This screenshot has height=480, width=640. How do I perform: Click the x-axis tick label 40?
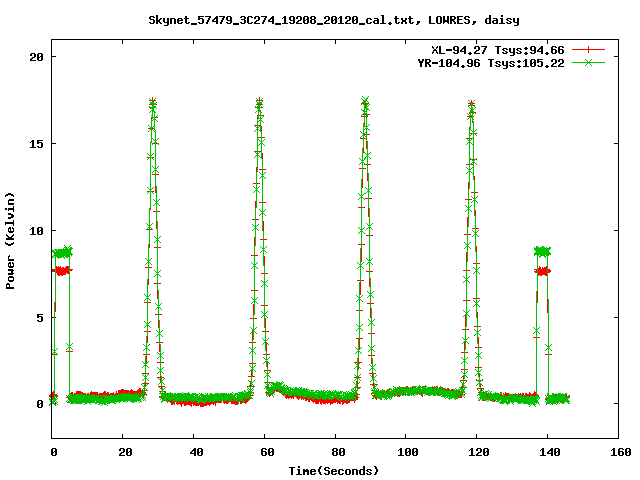194,452
